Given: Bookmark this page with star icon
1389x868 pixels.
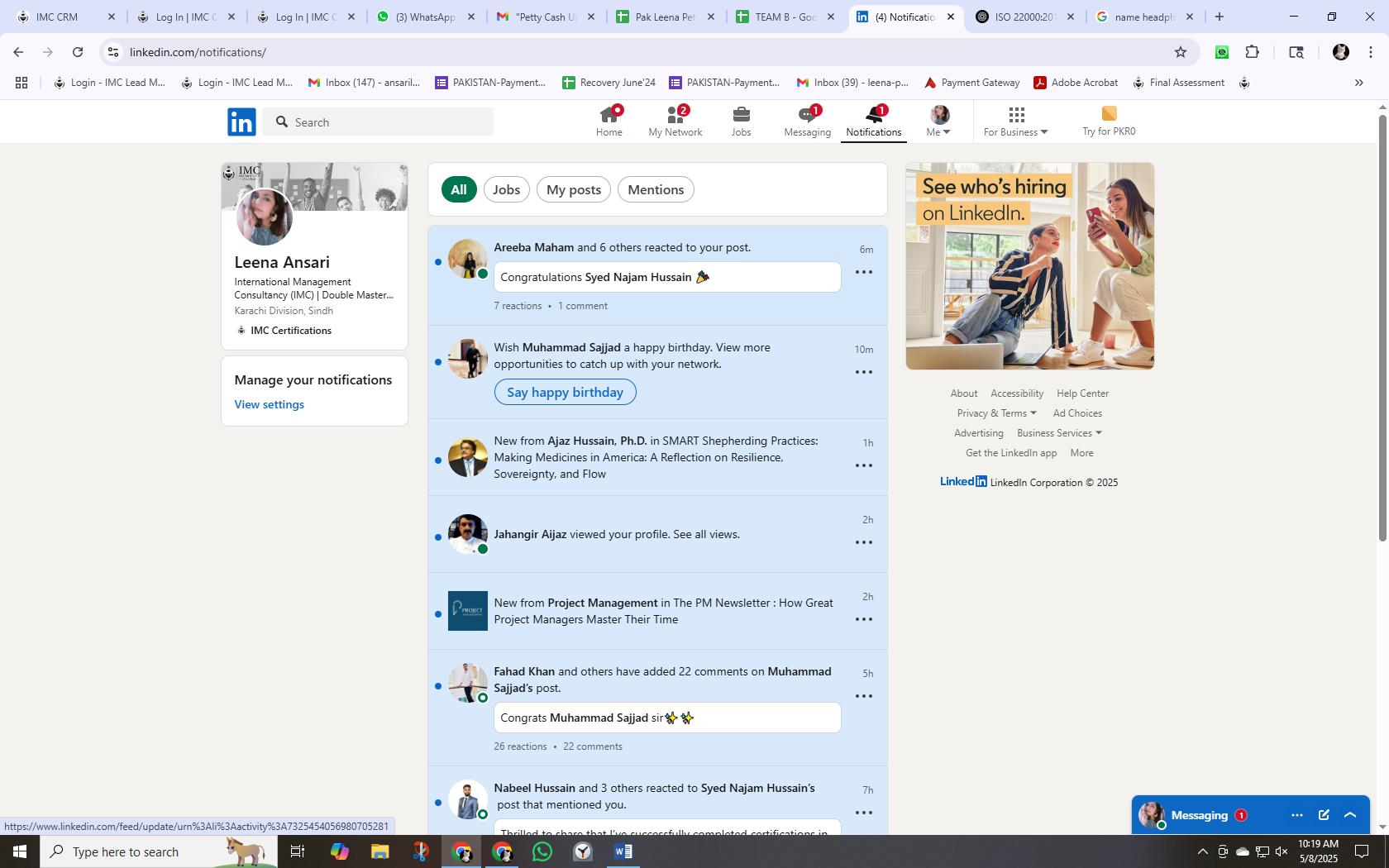Looking at the screenshot, I should (1180, 52).
